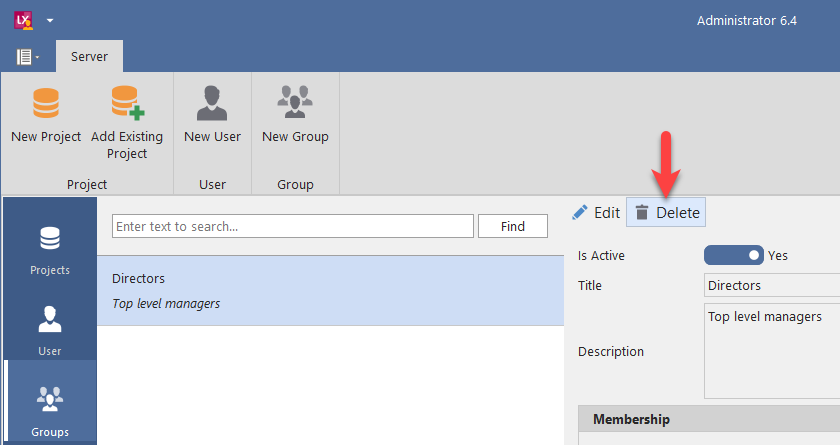Click the Title field containing Directors
The width and height of the screenshot is (840, 445).
770,285
